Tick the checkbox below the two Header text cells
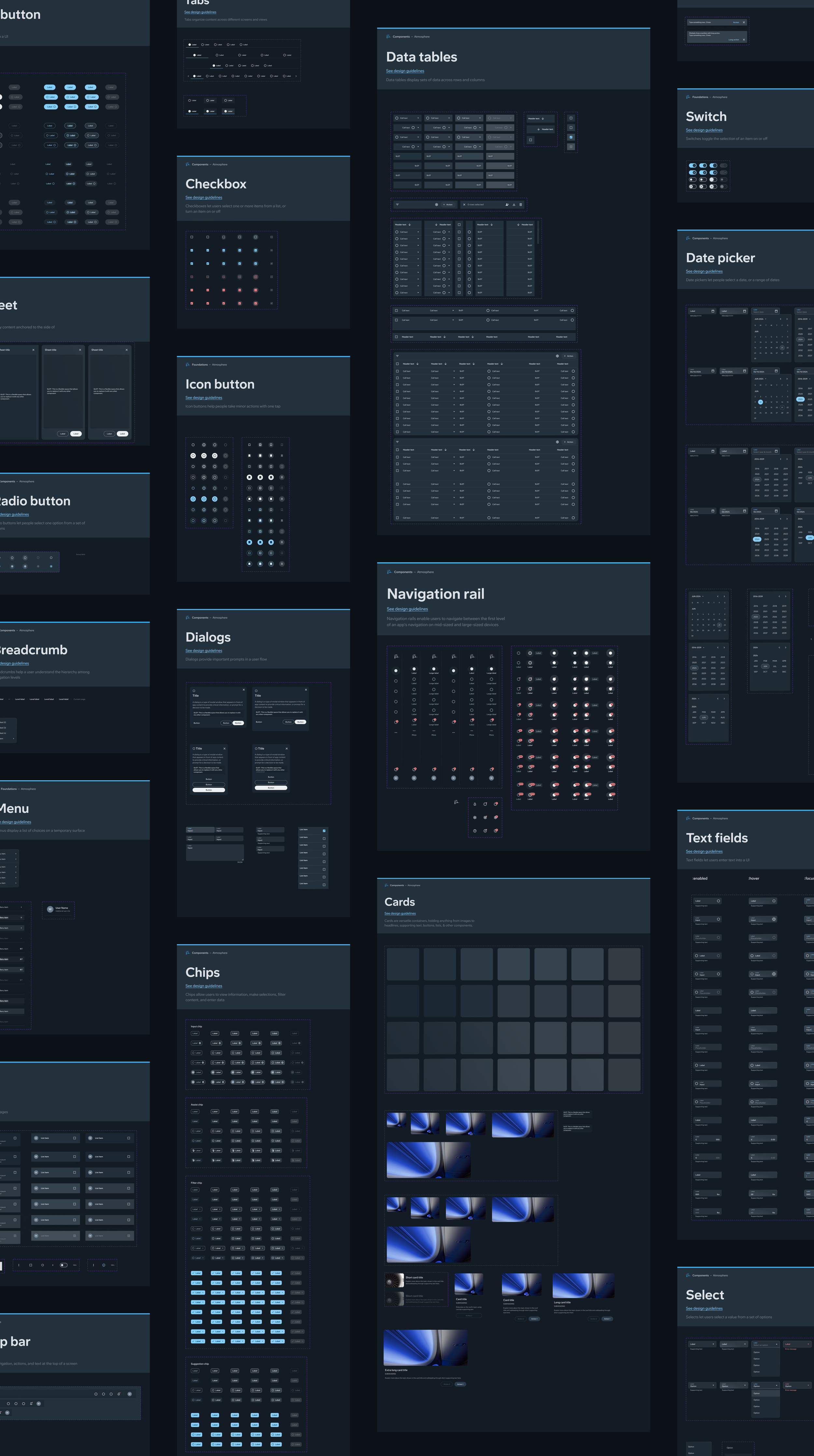 tap(530, 140)
